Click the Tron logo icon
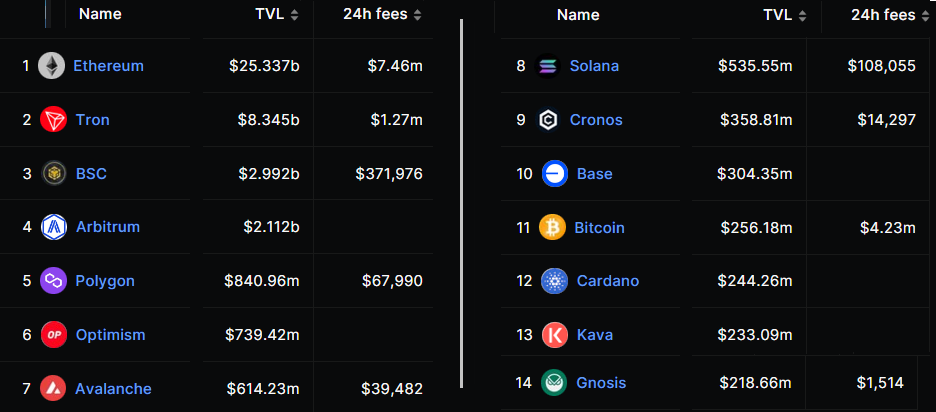 point(53,120)
